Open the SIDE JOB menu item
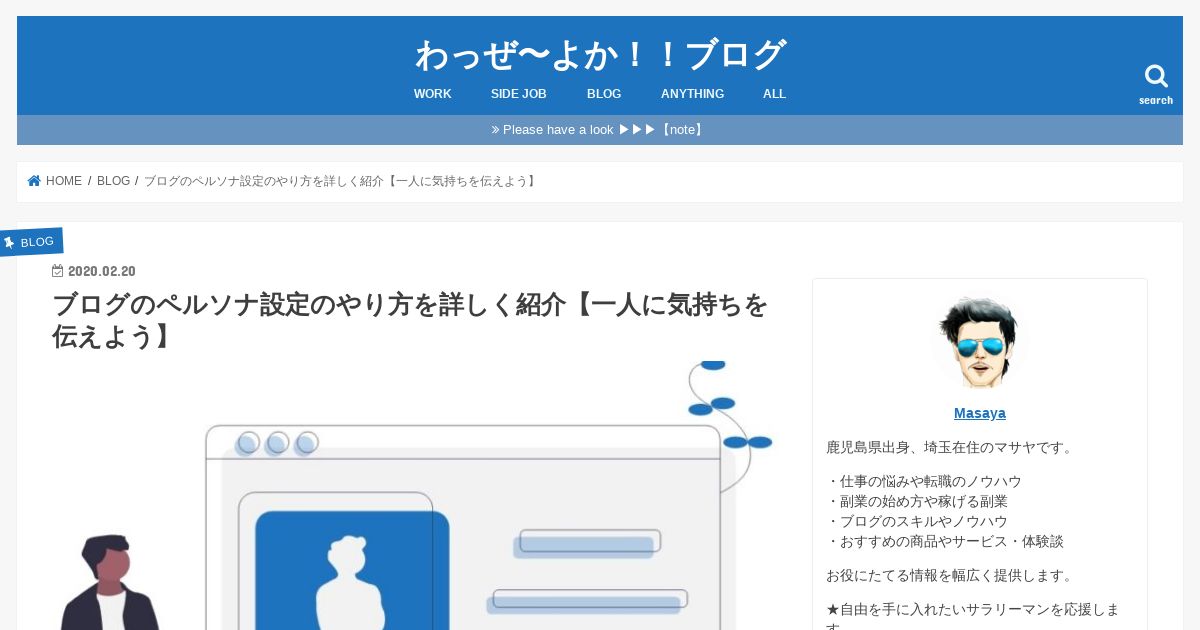This screenshot has height=630, width=1200. point(519,94)
